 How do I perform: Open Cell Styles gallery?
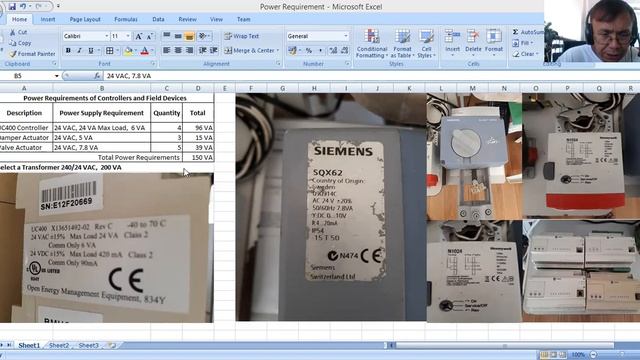pyautogui.click(x=426, y=43)
